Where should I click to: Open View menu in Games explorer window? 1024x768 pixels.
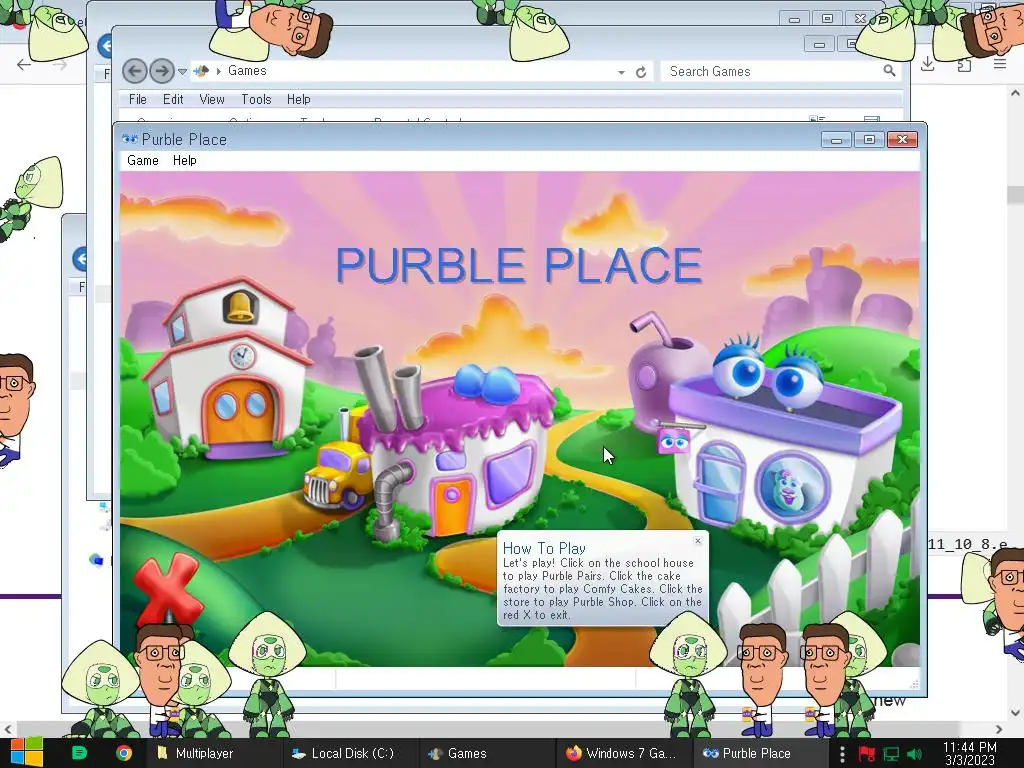pos(212,99)
